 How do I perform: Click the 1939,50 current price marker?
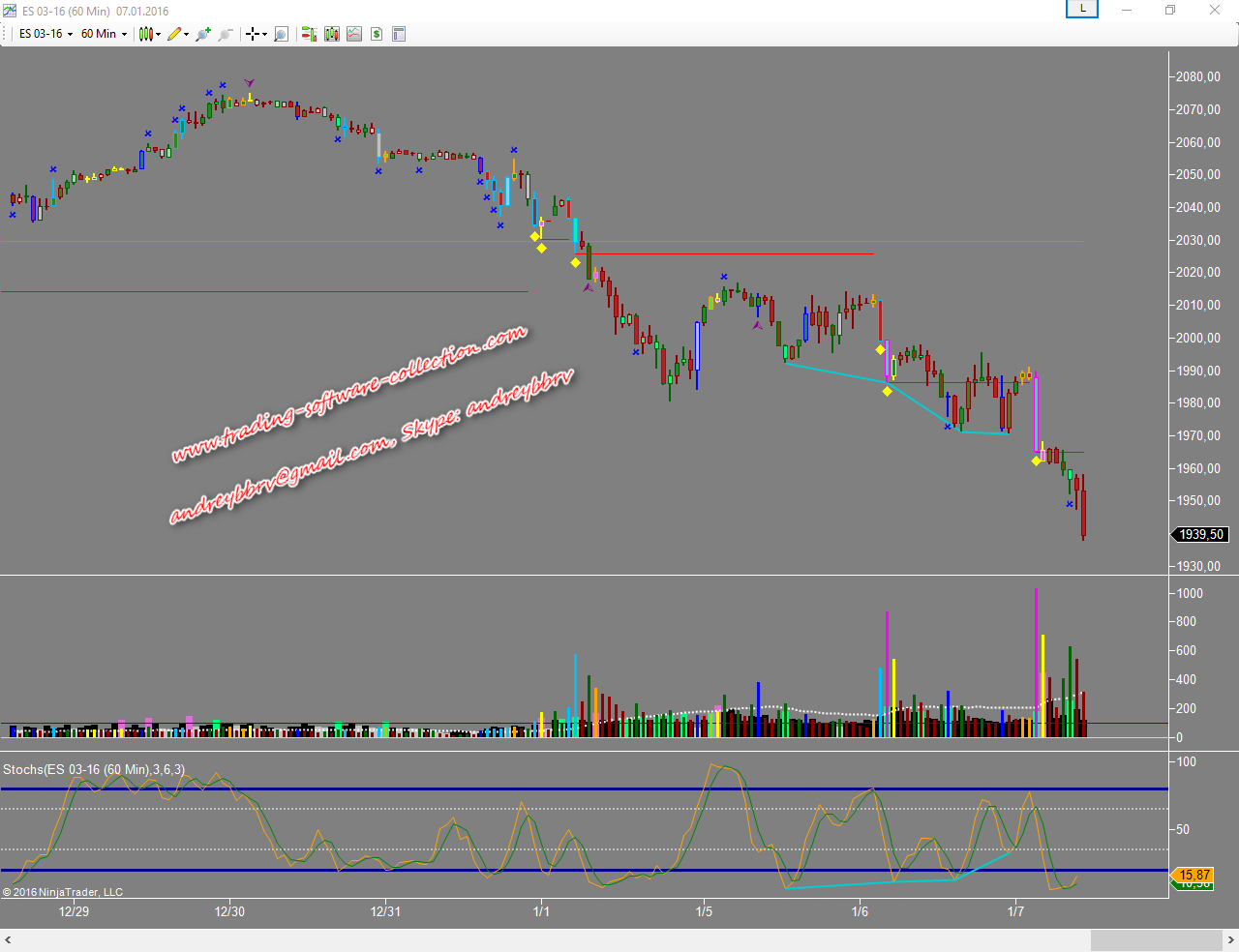click(1200, 534)
